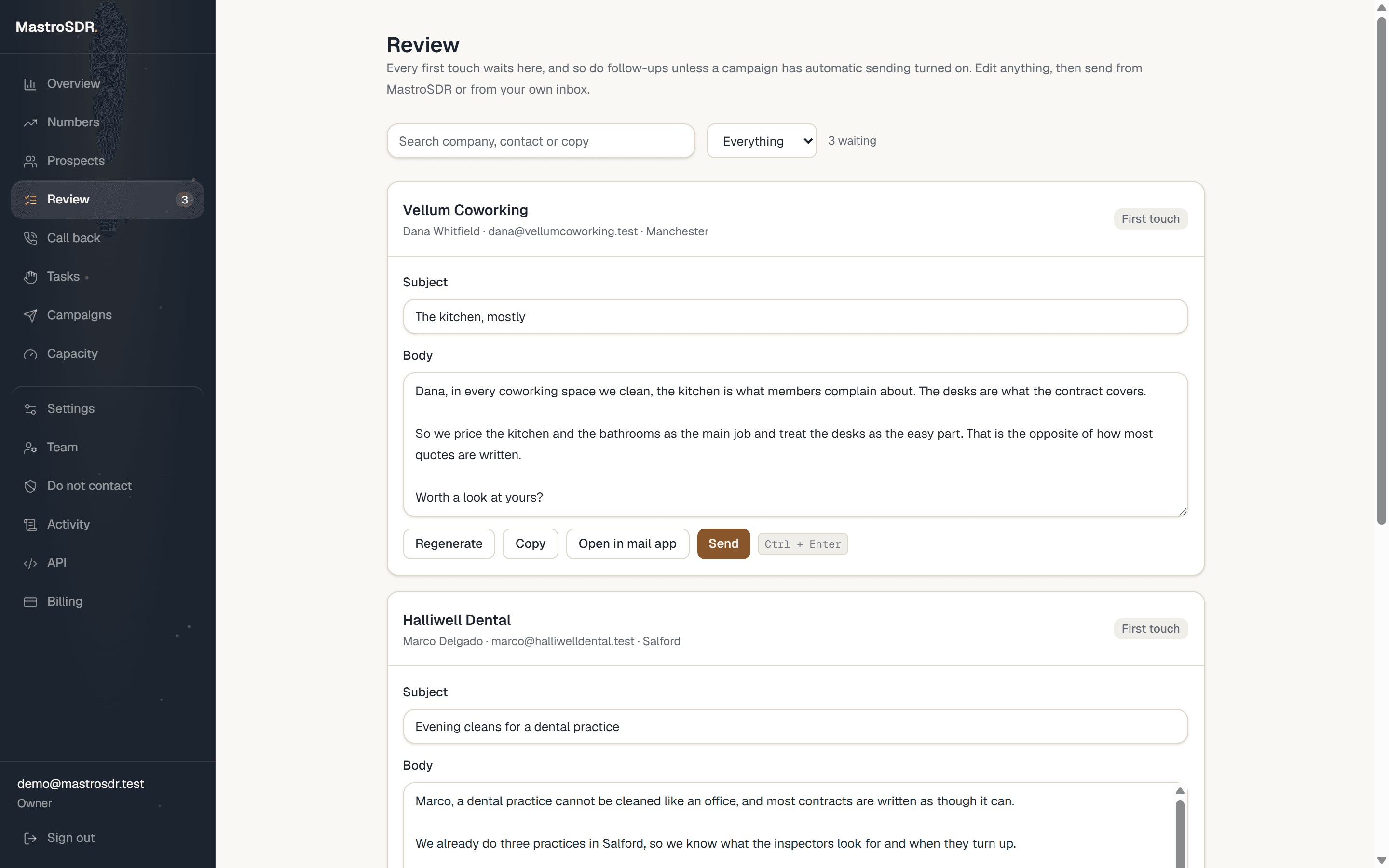Copy the Vellum Coworking email
The width and height of the screenshot is (1389, 868).
[x=530, y=543]
